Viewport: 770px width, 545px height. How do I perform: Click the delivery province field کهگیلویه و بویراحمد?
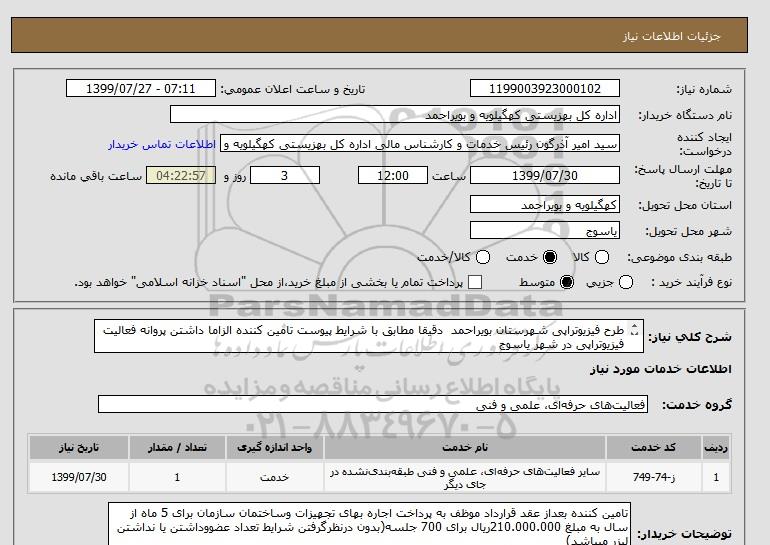(545, 205)
